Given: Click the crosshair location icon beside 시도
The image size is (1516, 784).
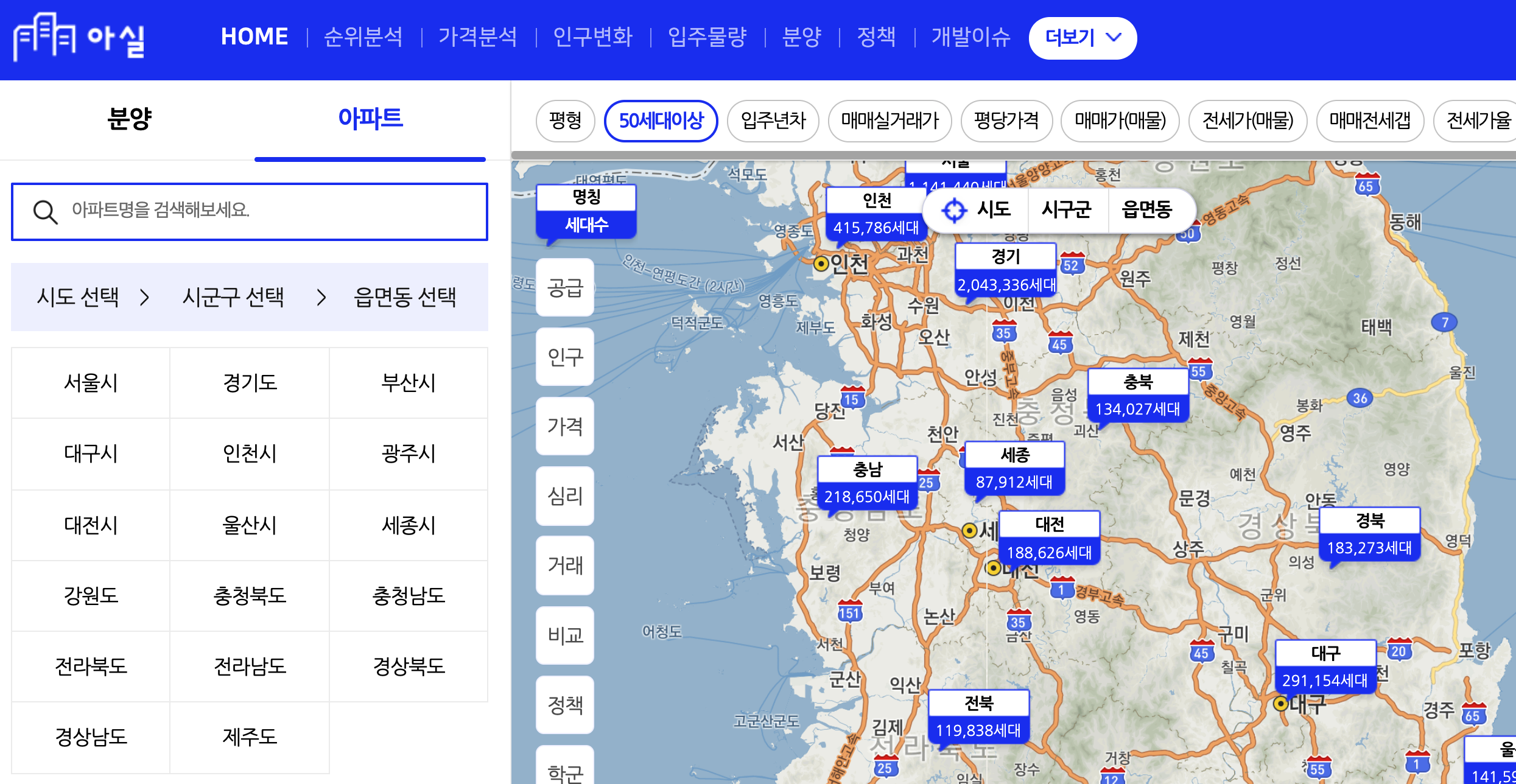Looking at the screenshot, I should click(x=953, y=211).
